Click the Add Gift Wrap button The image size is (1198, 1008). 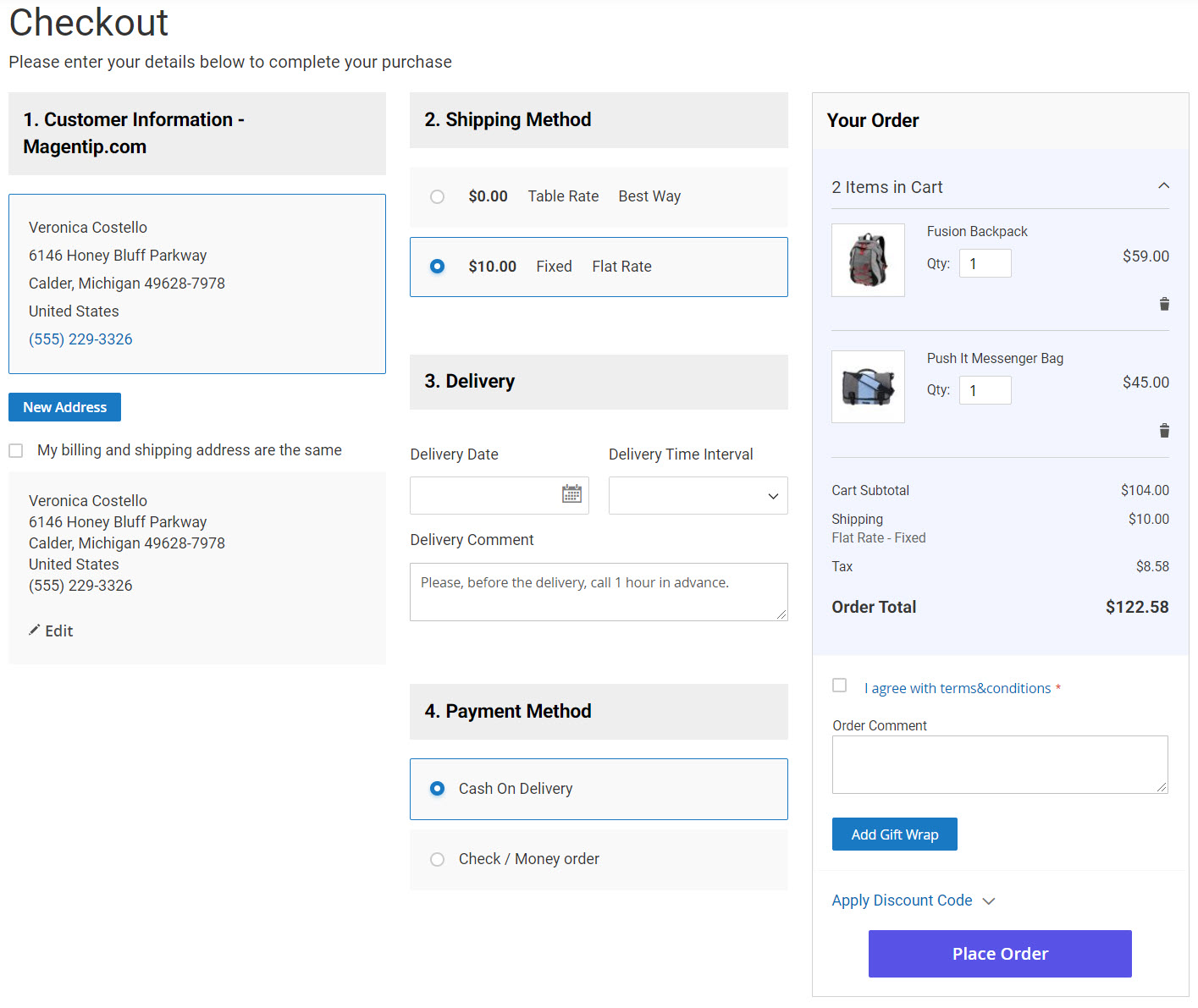coord(894,834)
